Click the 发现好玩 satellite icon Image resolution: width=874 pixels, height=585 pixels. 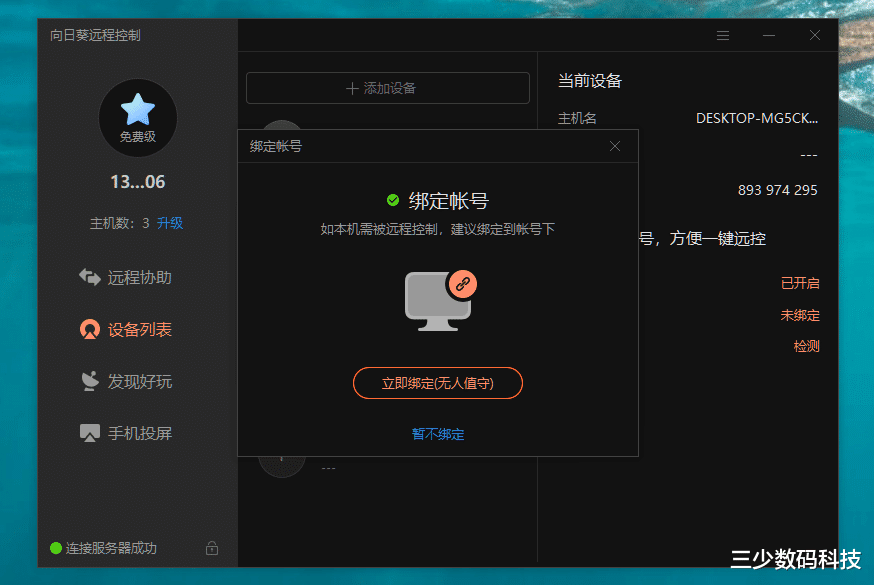click(x=90, y=381)
